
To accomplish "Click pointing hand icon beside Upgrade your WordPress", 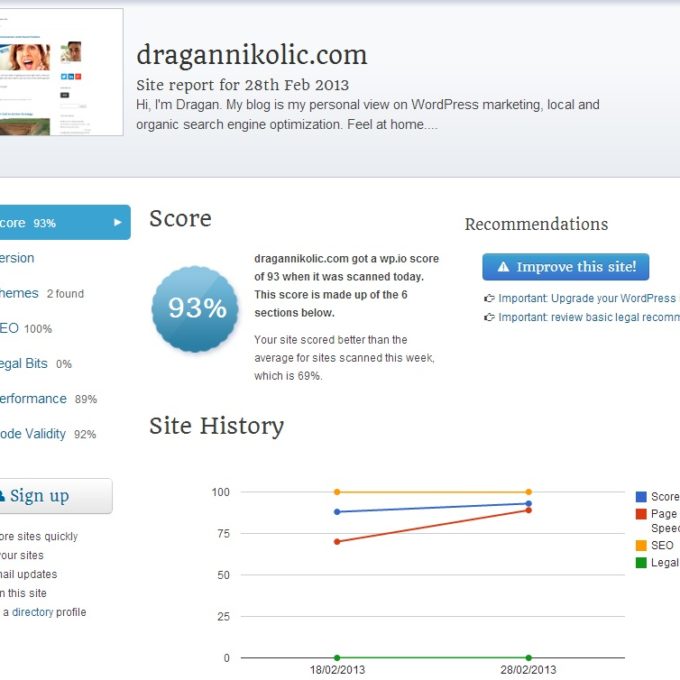I will point(489,298).
